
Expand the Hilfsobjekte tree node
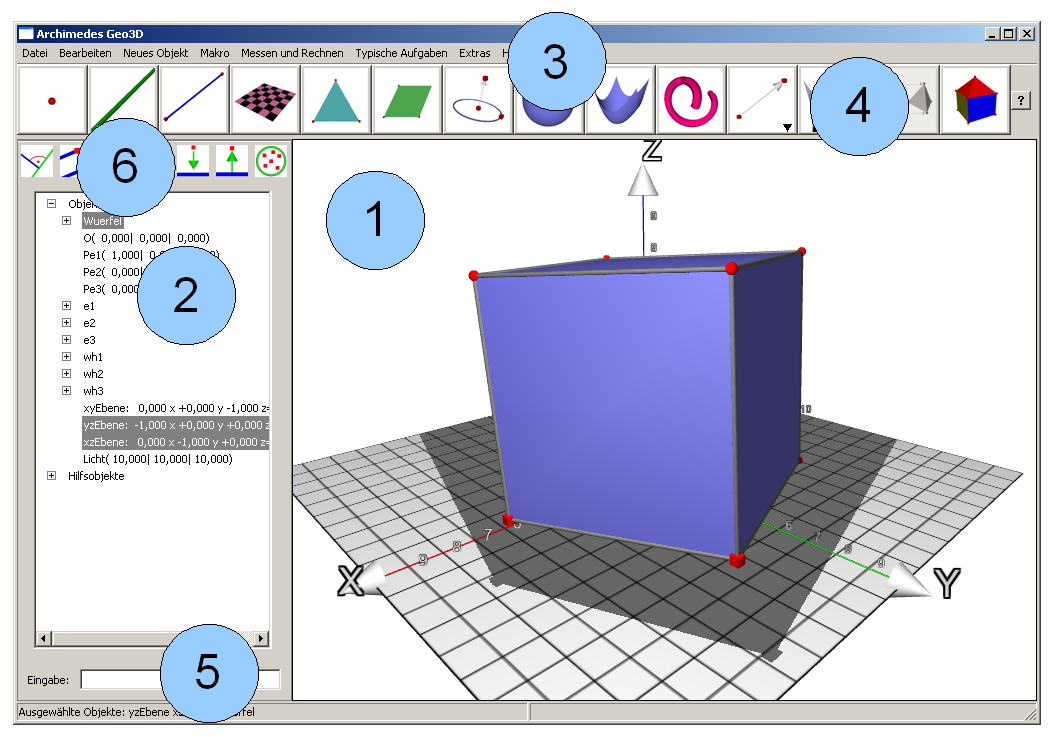click(x=52, y=476)
